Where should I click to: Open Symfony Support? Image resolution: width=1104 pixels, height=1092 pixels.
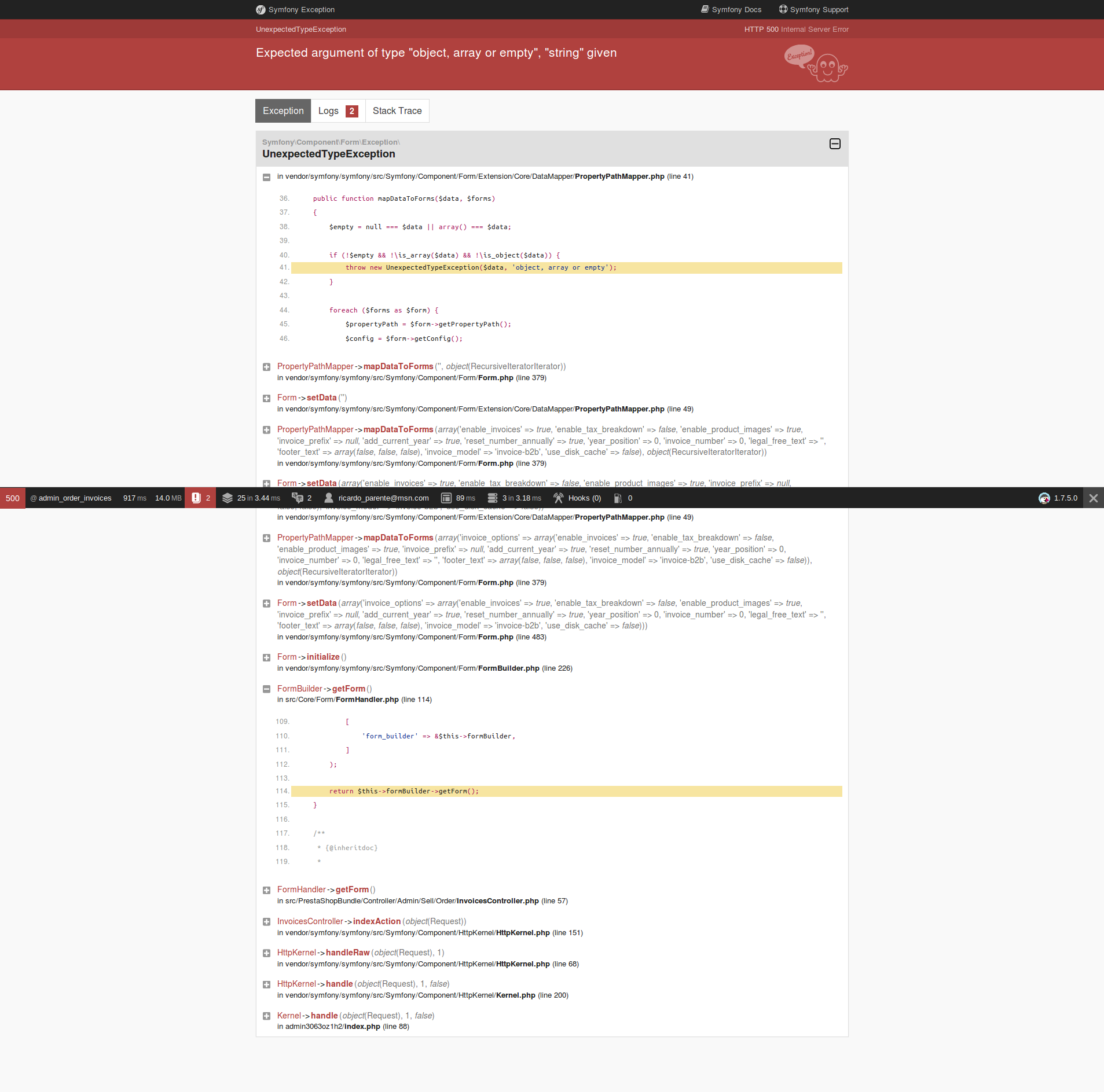point(815,9)
